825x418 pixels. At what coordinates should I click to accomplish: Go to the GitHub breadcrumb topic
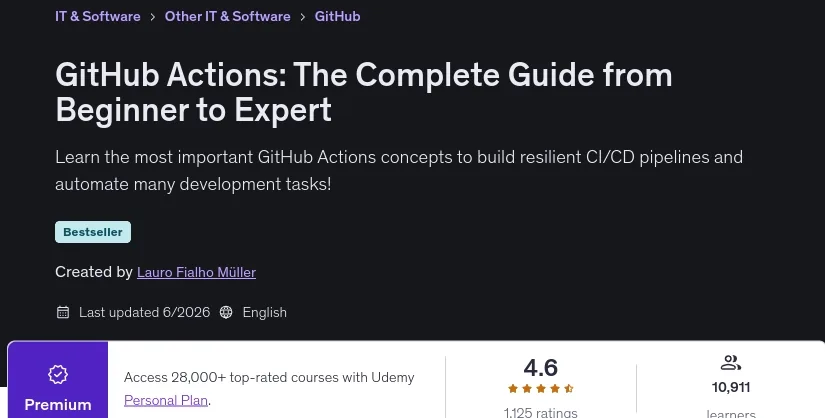pyautogui.click(x=337, y=16)
